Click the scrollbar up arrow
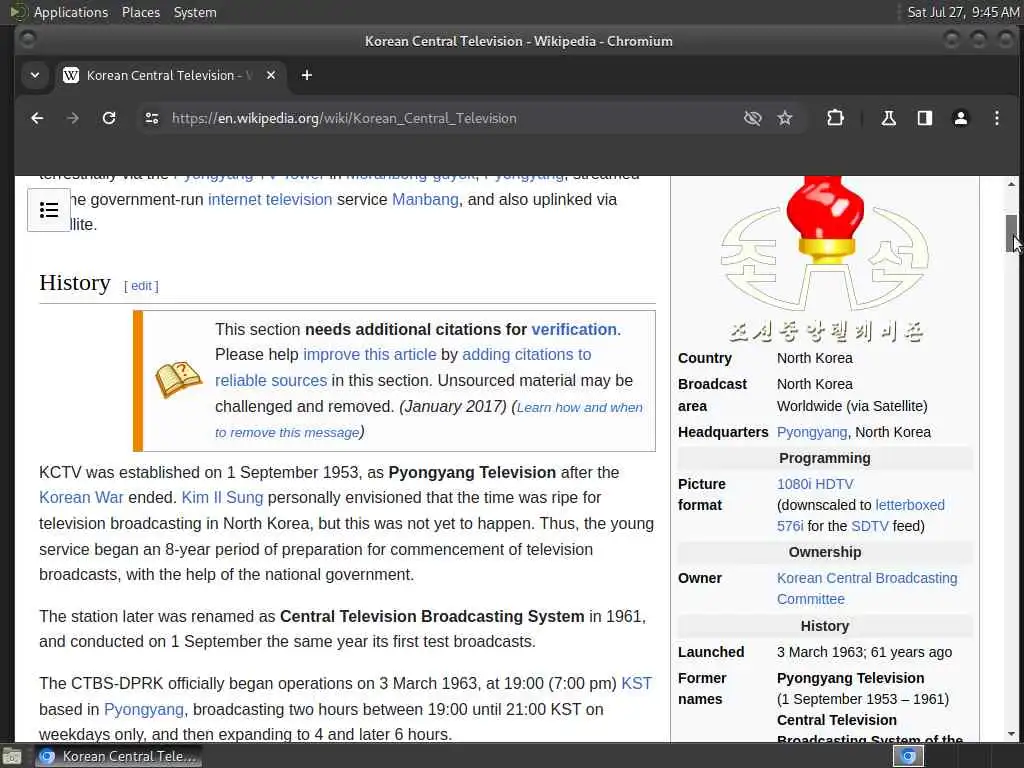The image size is (1024, 768). pyautogui.click(x=1011, y=184)
